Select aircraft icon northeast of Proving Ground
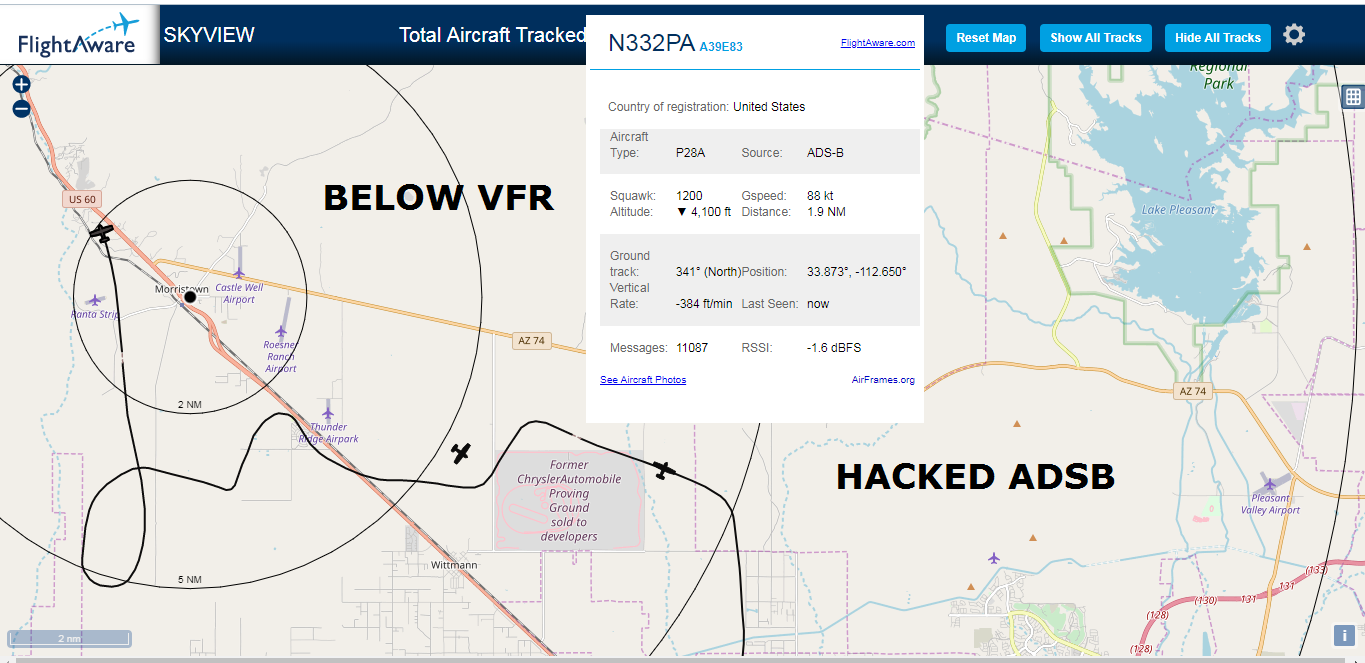1365x663 pixels. [663, 469]
